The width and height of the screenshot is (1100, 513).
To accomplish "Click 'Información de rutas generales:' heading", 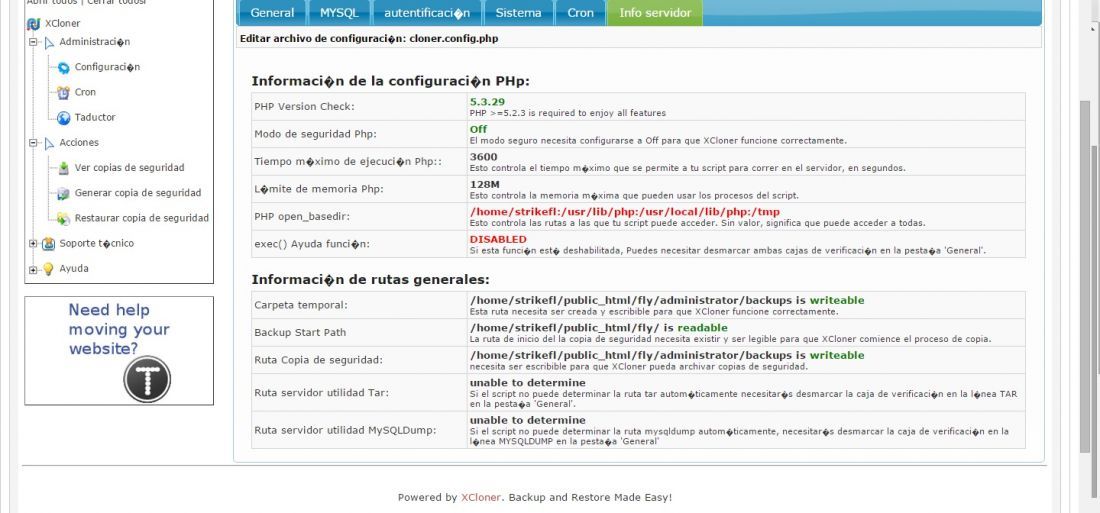I will coord(370,279).
